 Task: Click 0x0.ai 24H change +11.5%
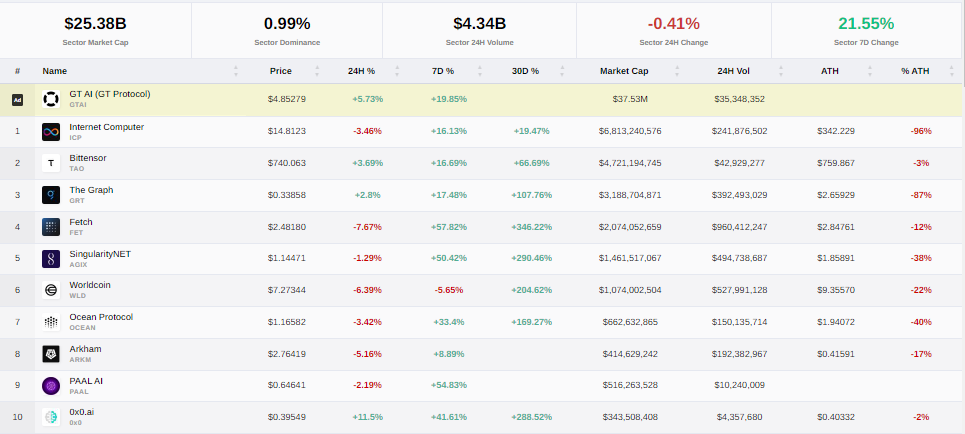click(x=367, y=417)
